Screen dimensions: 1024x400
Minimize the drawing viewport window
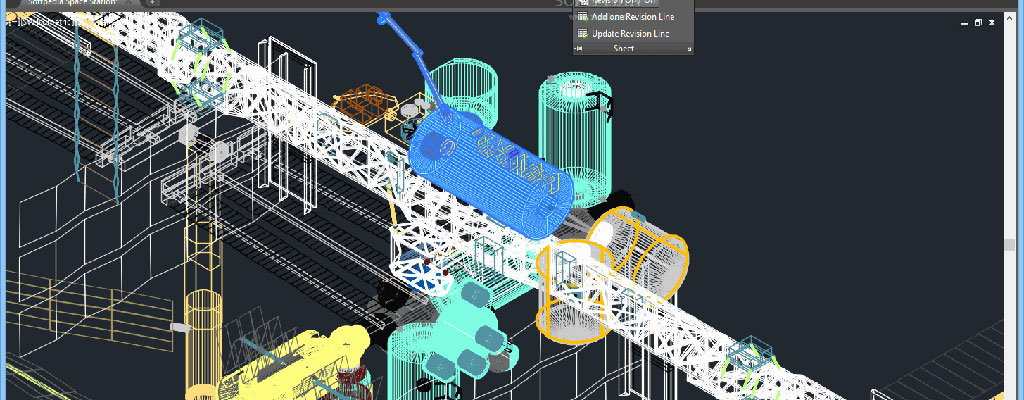[x=965, y=23]
